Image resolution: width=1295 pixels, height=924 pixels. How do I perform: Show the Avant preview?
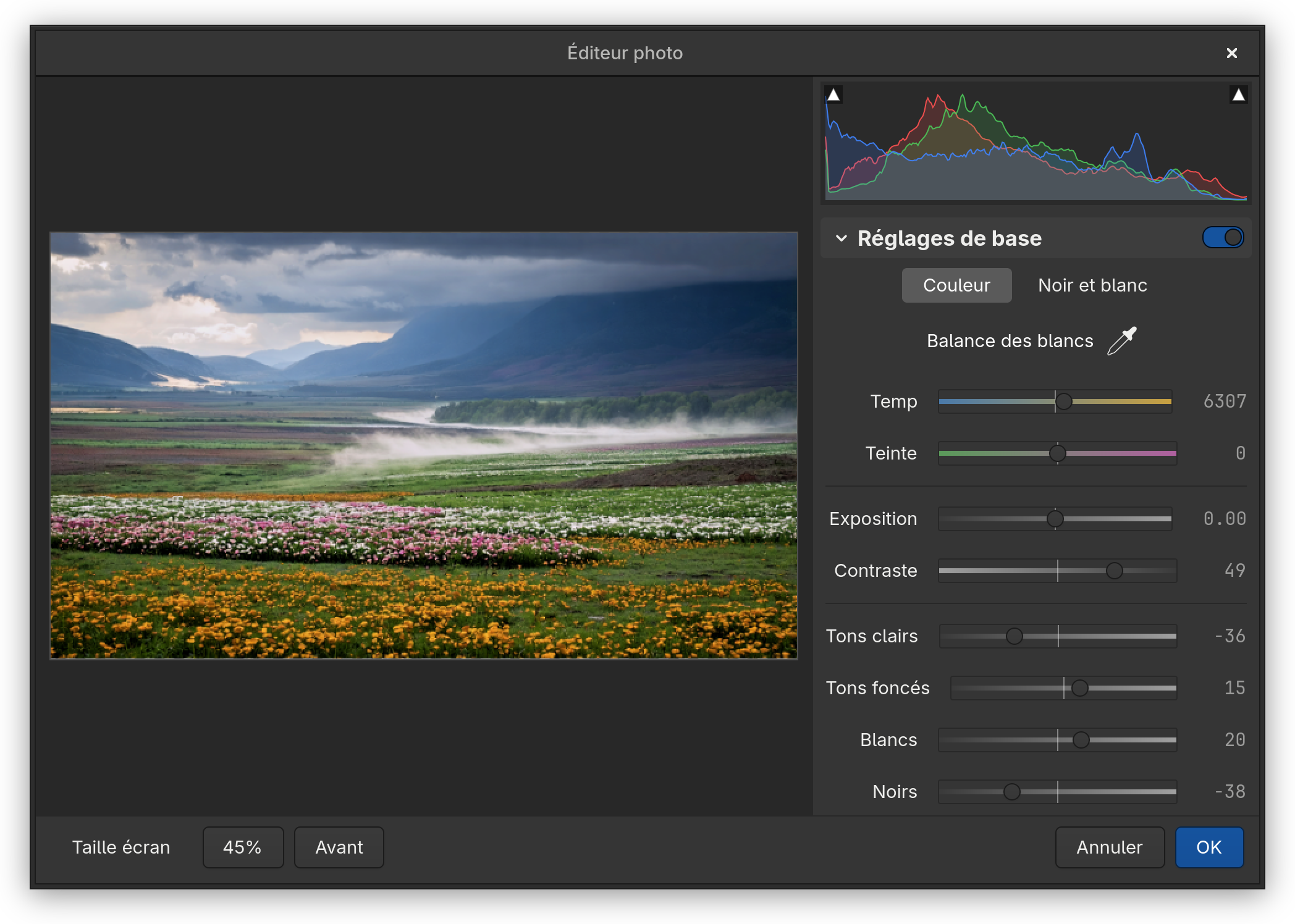click(339, 847)
